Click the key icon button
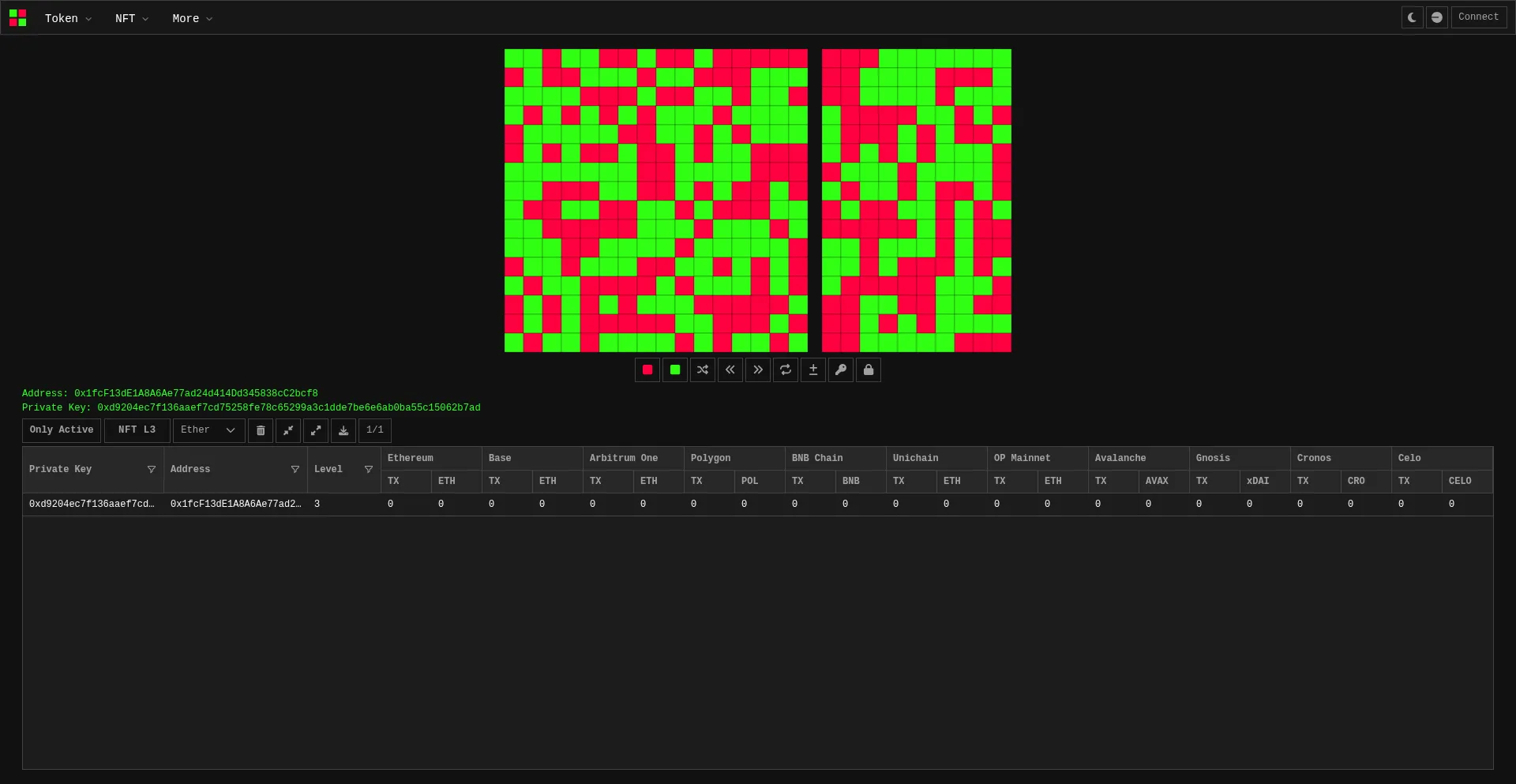Screen dimensions: 1516x784 tap(840, 369)
